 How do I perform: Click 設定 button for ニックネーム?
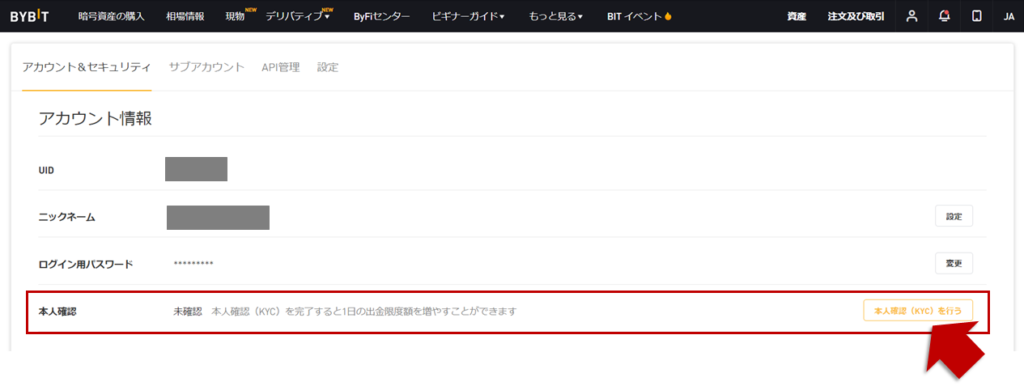pos(954,217)
